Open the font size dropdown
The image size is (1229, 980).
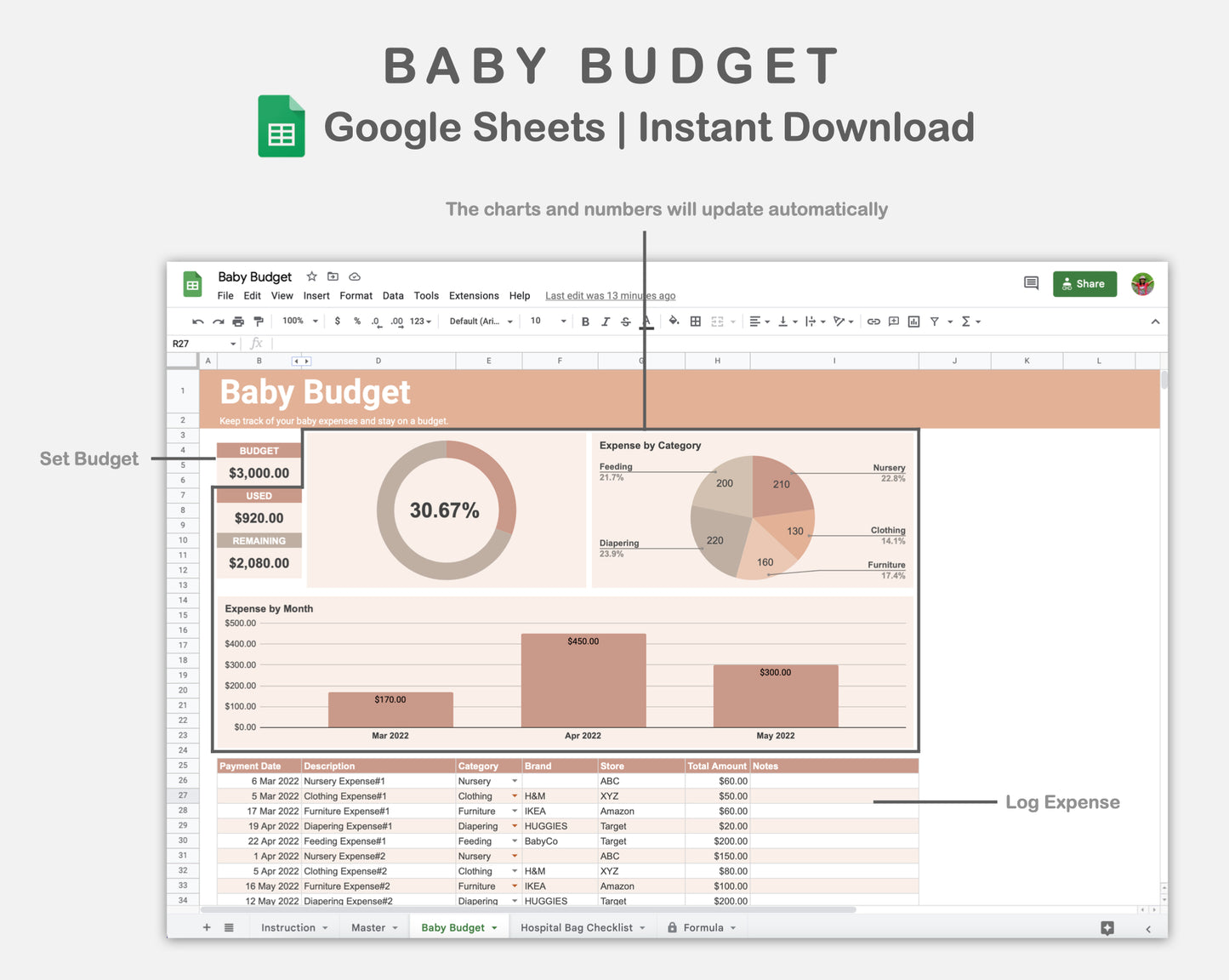point(545,321)
